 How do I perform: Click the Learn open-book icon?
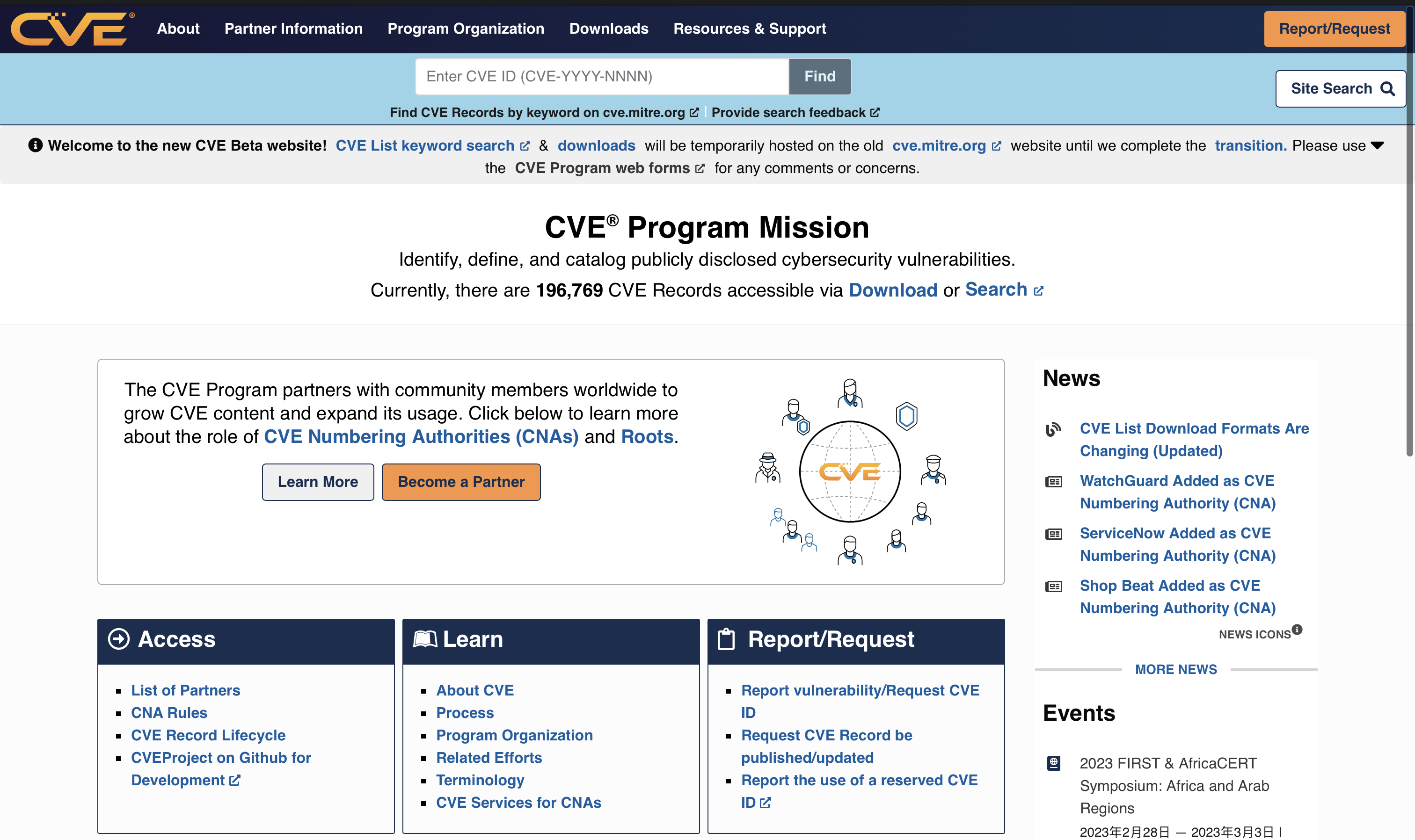coord(425,639)
